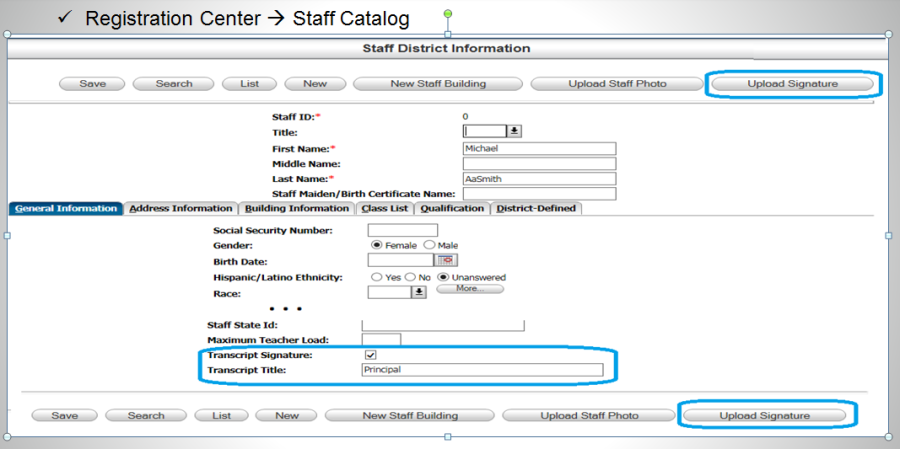Choose No for Hispanic/Latino Ethnicity

[x=410, y=277]
